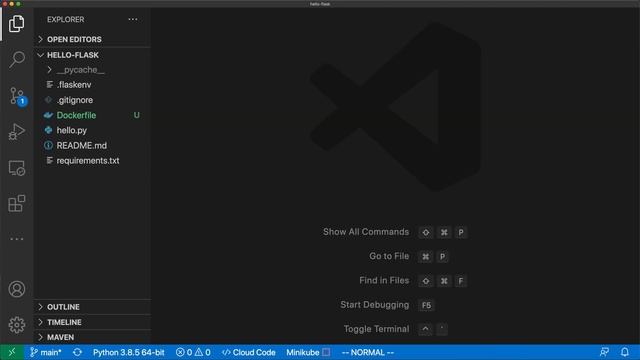
Task: Click the main* git branch indicator
Action: click(x=45, y=352)
